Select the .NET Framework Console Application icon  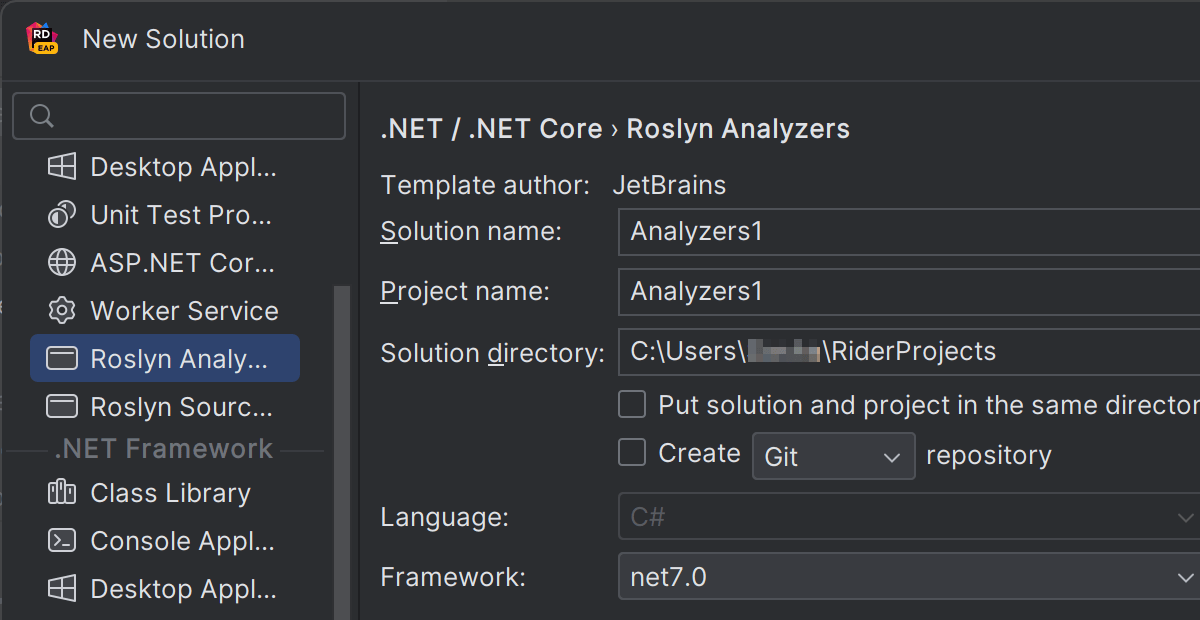pos(62,541)
